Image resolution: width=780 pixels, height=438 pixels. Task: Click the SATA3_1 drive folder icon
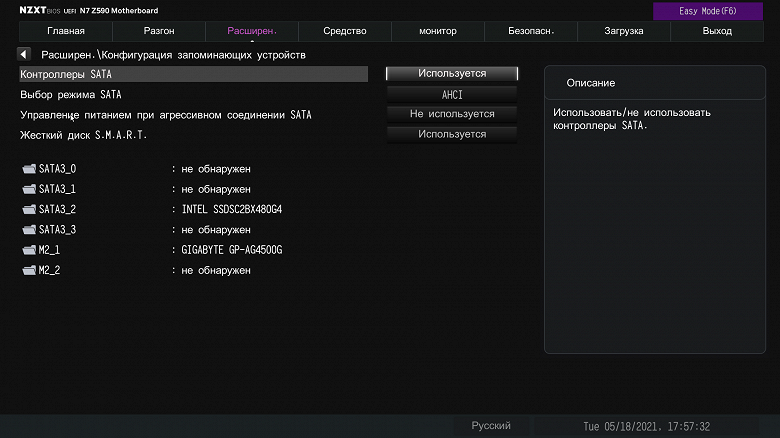28,189
